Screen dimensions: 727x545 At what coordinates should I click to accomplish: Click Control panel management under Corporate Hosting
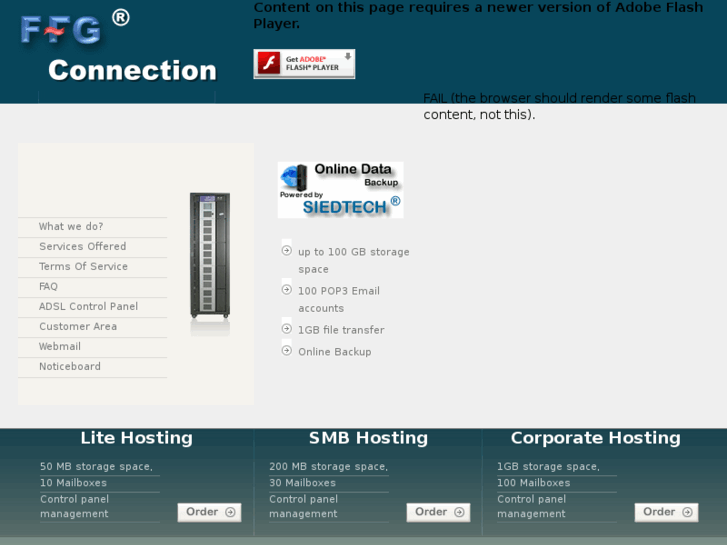532,506
